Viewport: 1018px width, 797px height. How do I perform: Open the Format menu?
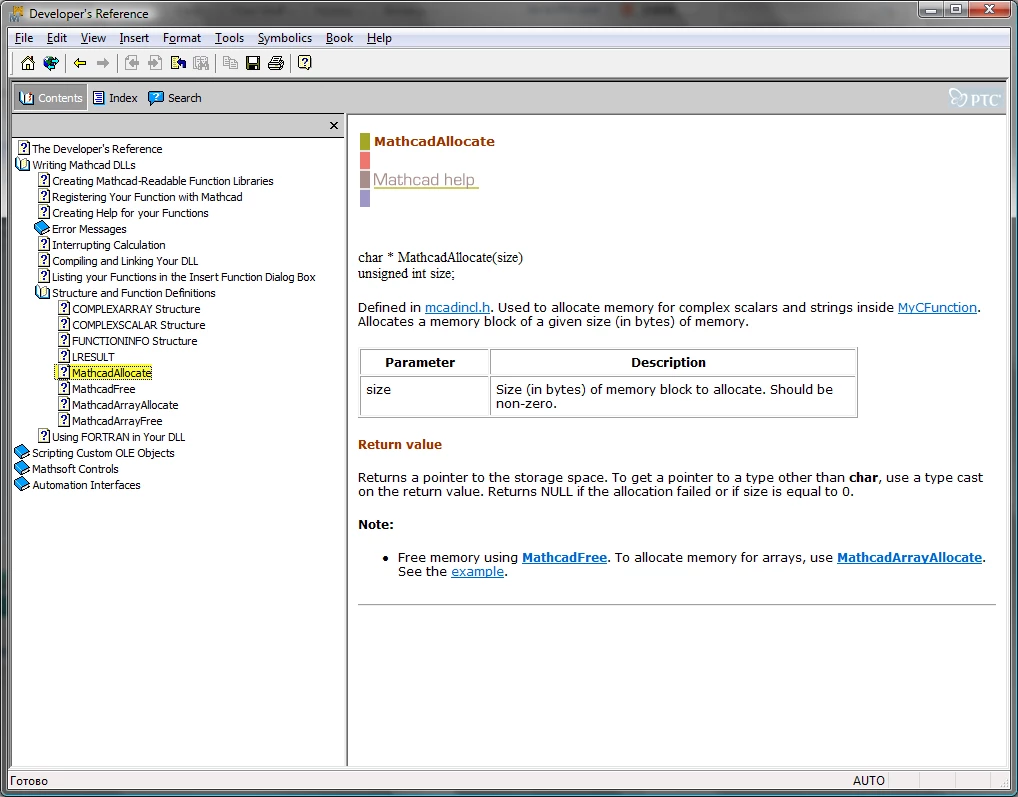point(182,38)
